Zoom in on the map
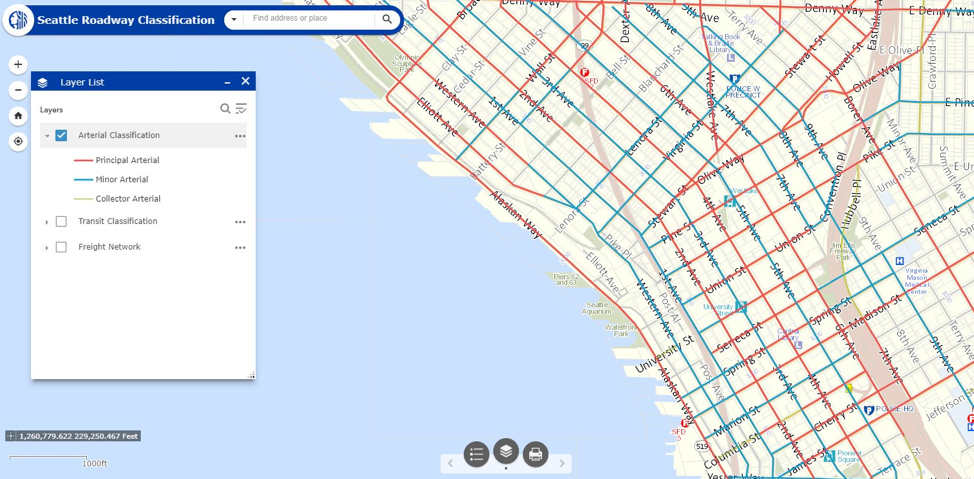The image size is (974, 479). point(18,65)
